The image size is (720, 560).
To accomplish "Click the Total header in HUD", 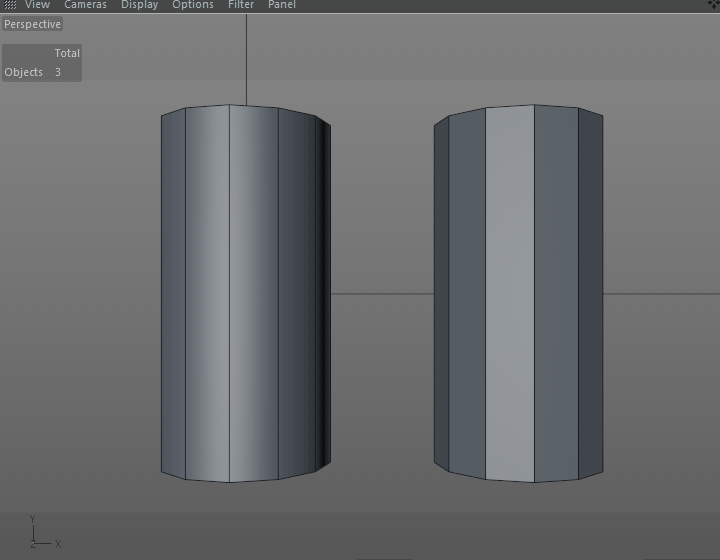I will click(67, 53).
